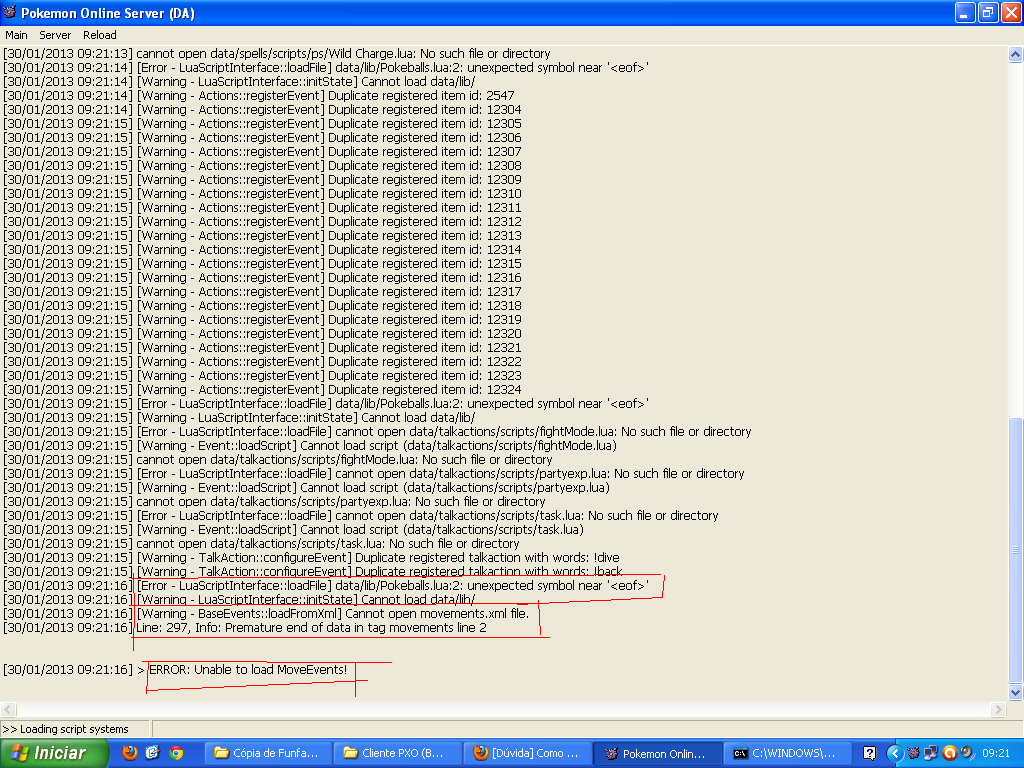
Task: Click the Iniciar start button
Action: [54, 753]
